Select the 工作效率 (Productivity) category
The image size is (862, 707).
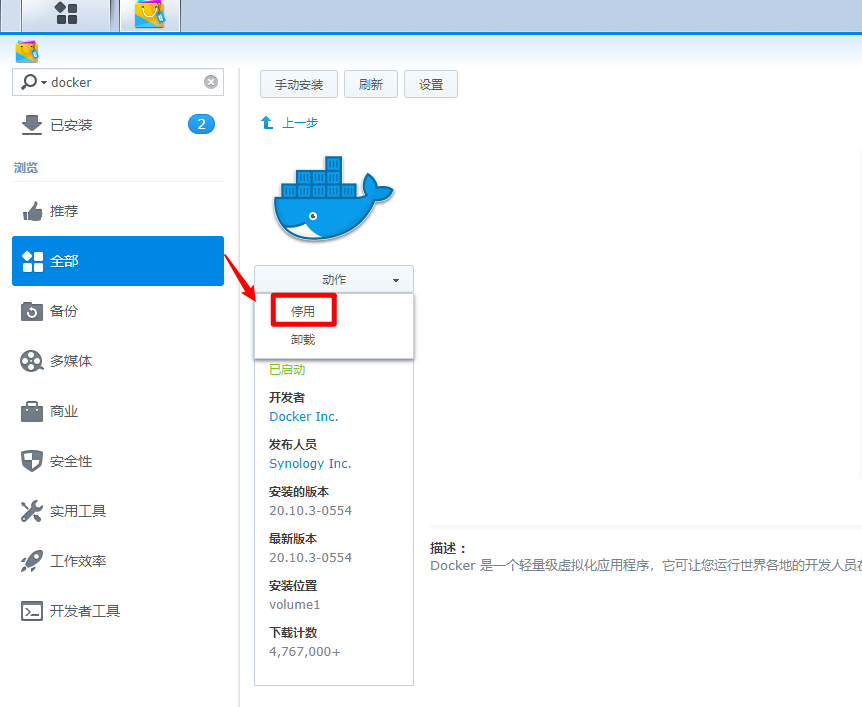click(80, 561)
